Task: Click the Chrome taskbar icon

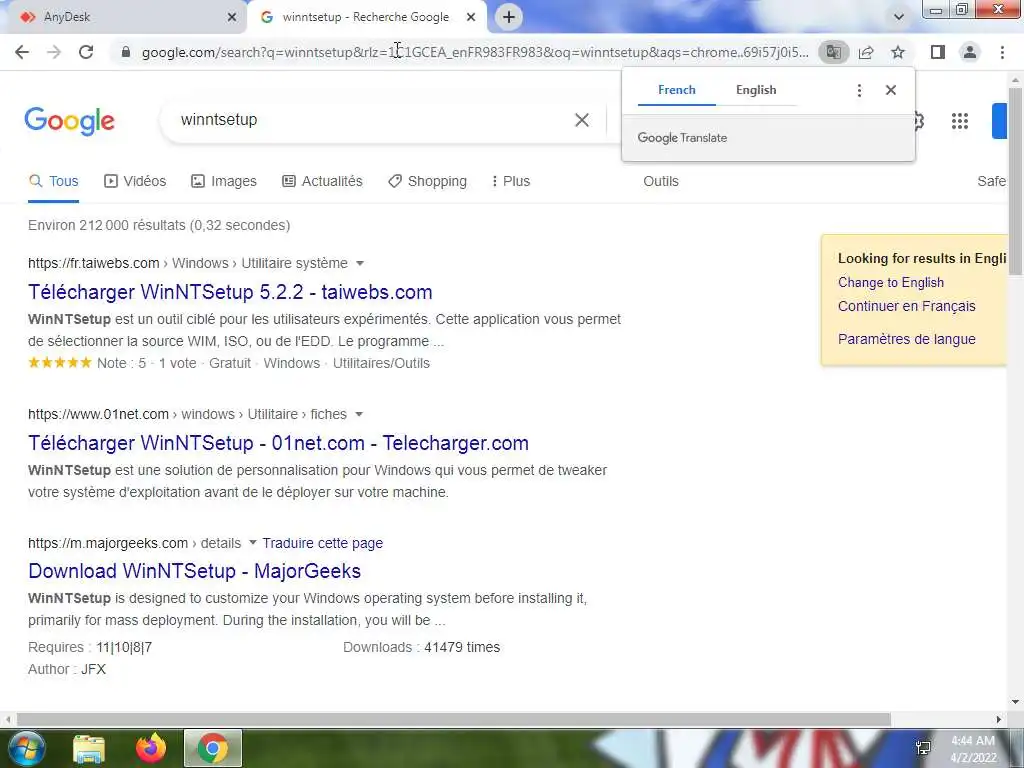Action: click(213, 748)
